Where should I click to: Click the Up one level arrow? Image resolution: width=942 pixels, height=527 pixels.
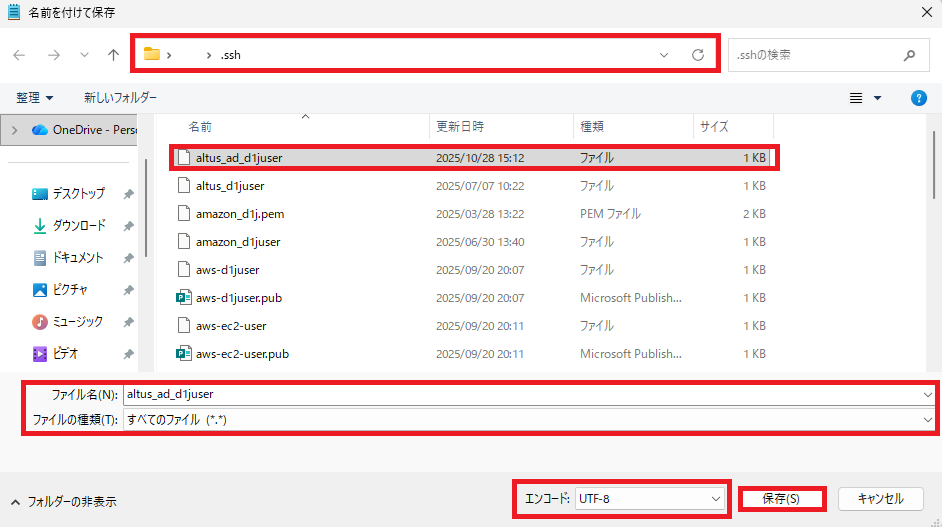coord(113,55)
